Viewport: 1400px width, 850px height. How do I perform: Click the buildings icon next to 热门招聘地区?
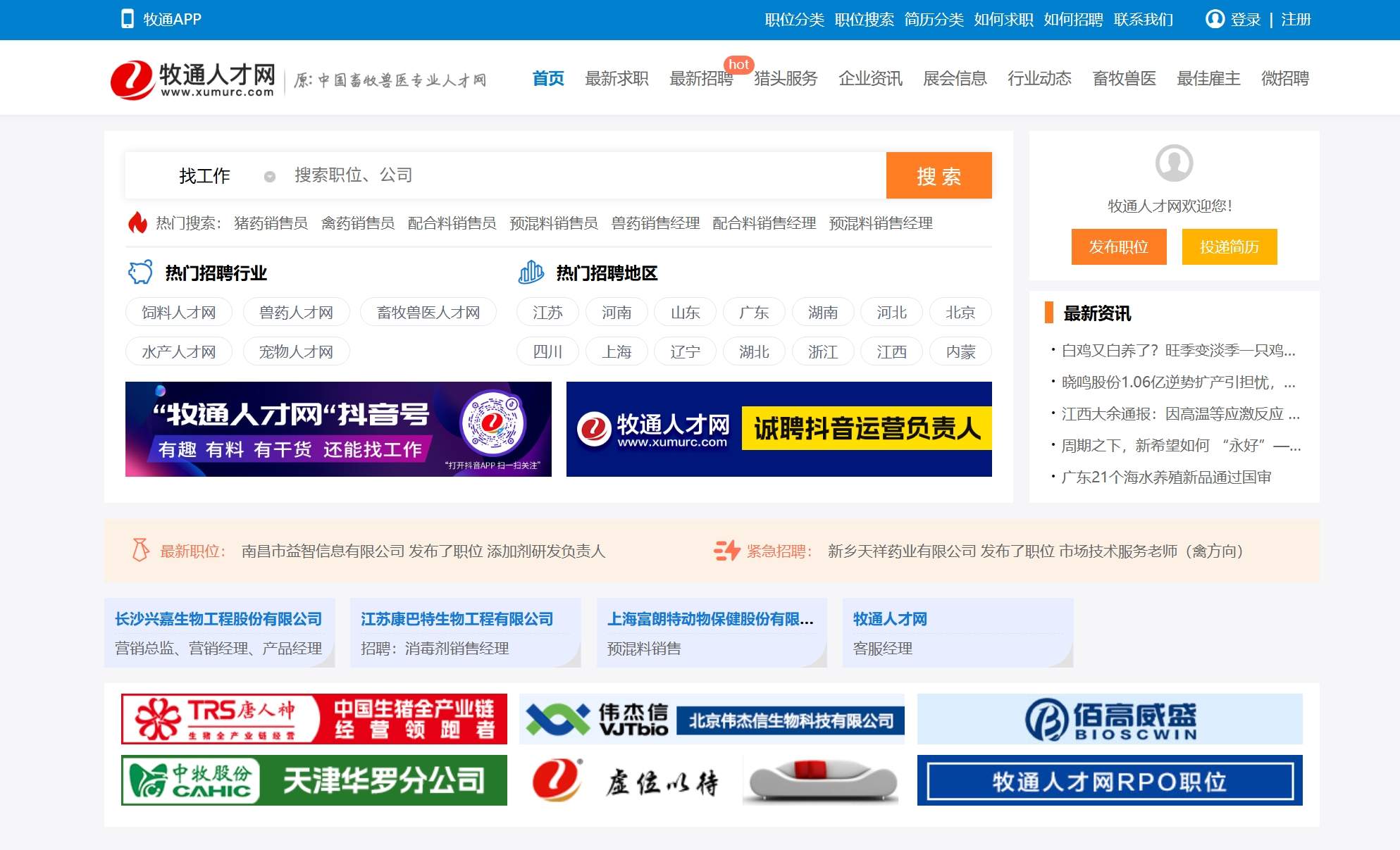(x=531, y=273)
